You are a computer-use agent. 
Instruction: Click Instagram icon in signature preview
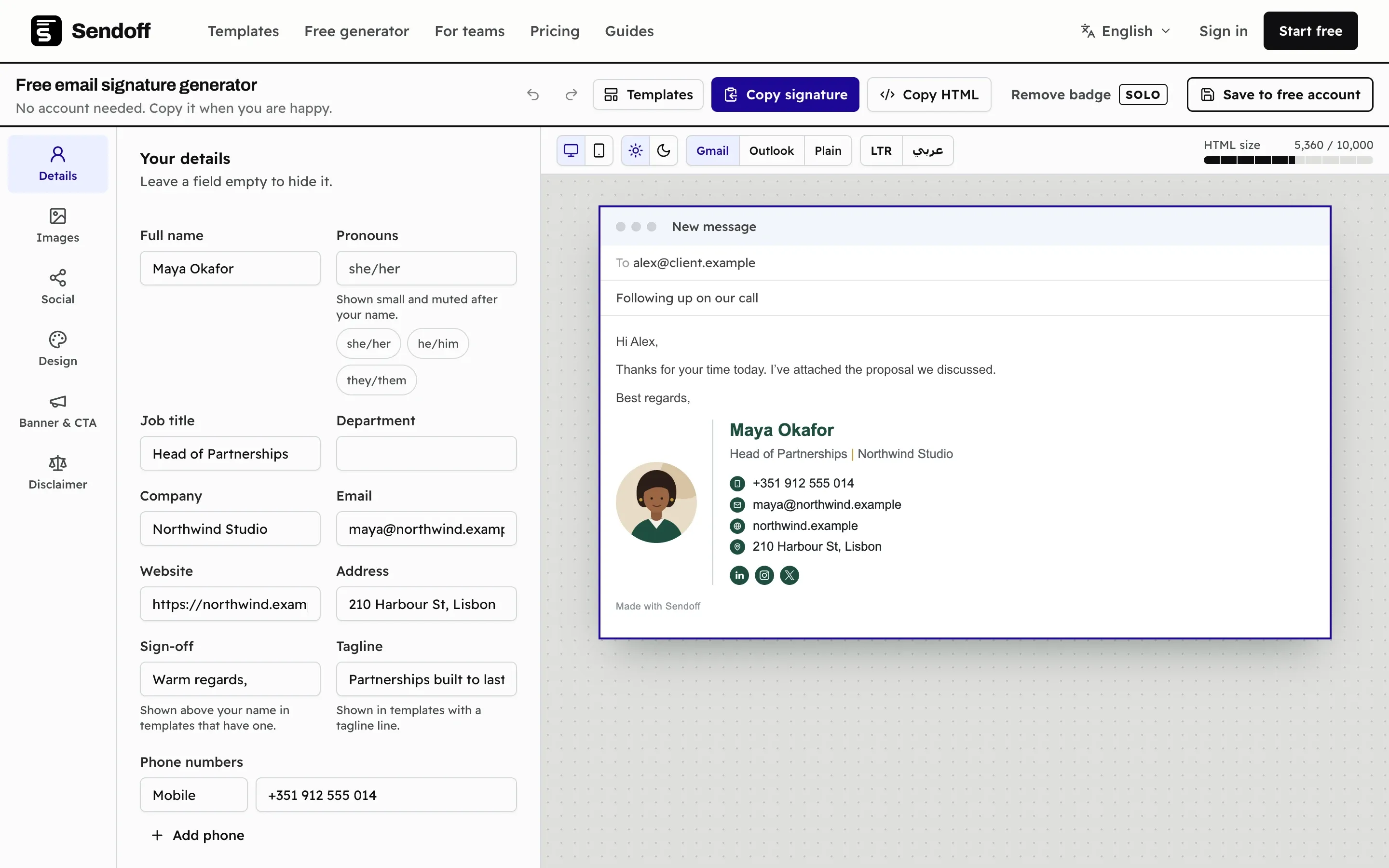764,575
